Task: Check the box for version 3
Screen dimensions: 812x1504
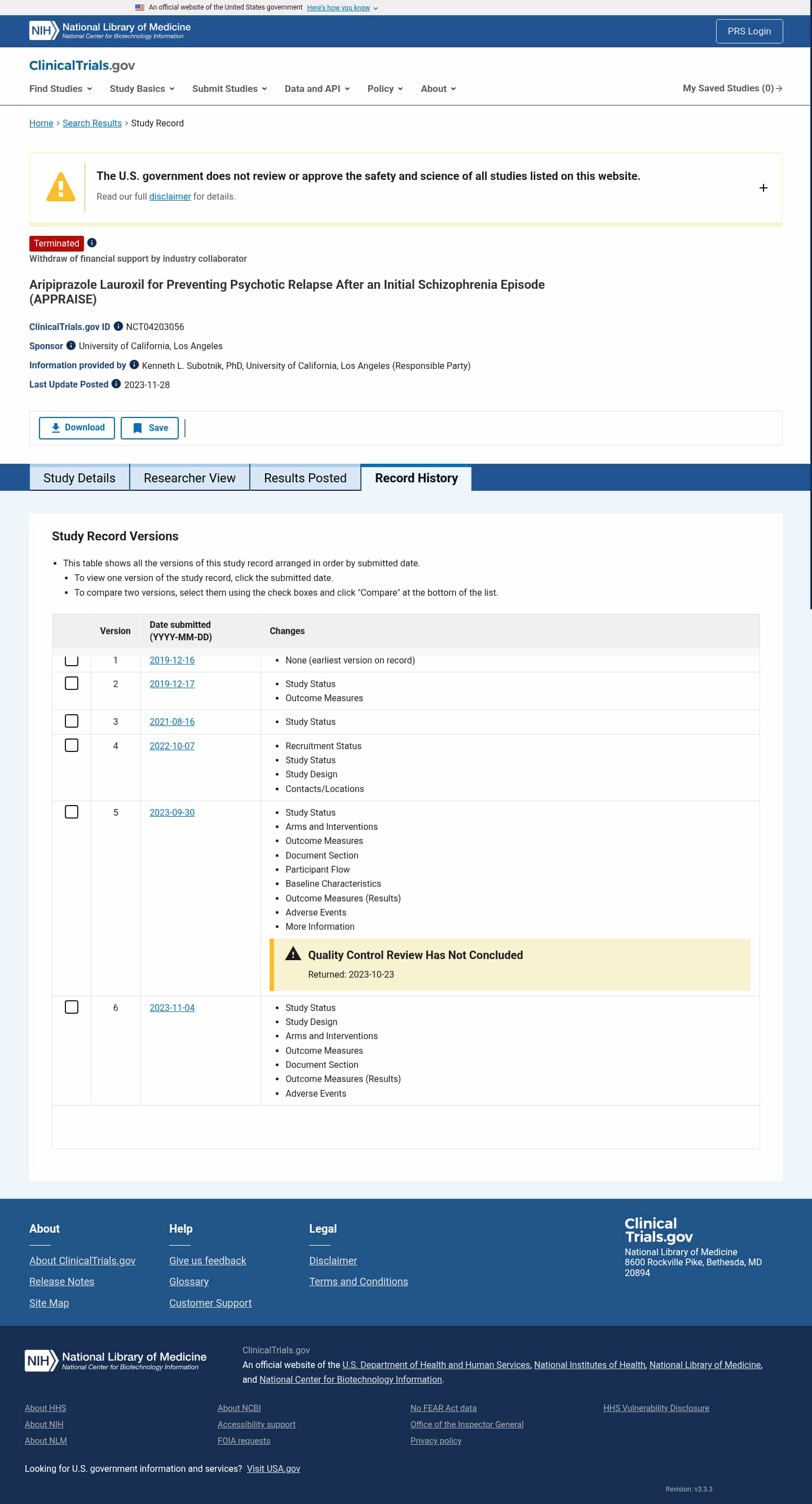Action: pyautogui.click(x=71, y=721)
